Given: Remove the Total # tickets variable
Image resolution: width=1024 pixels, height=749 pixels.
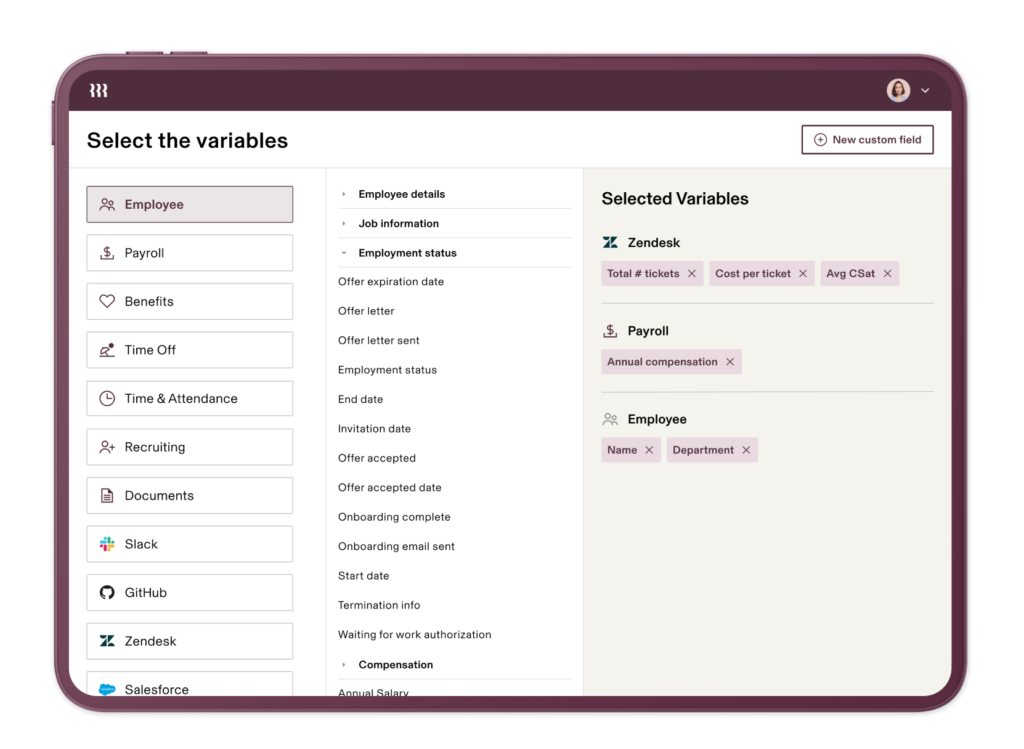Looking at the screenshot, I should click(692, 274).
